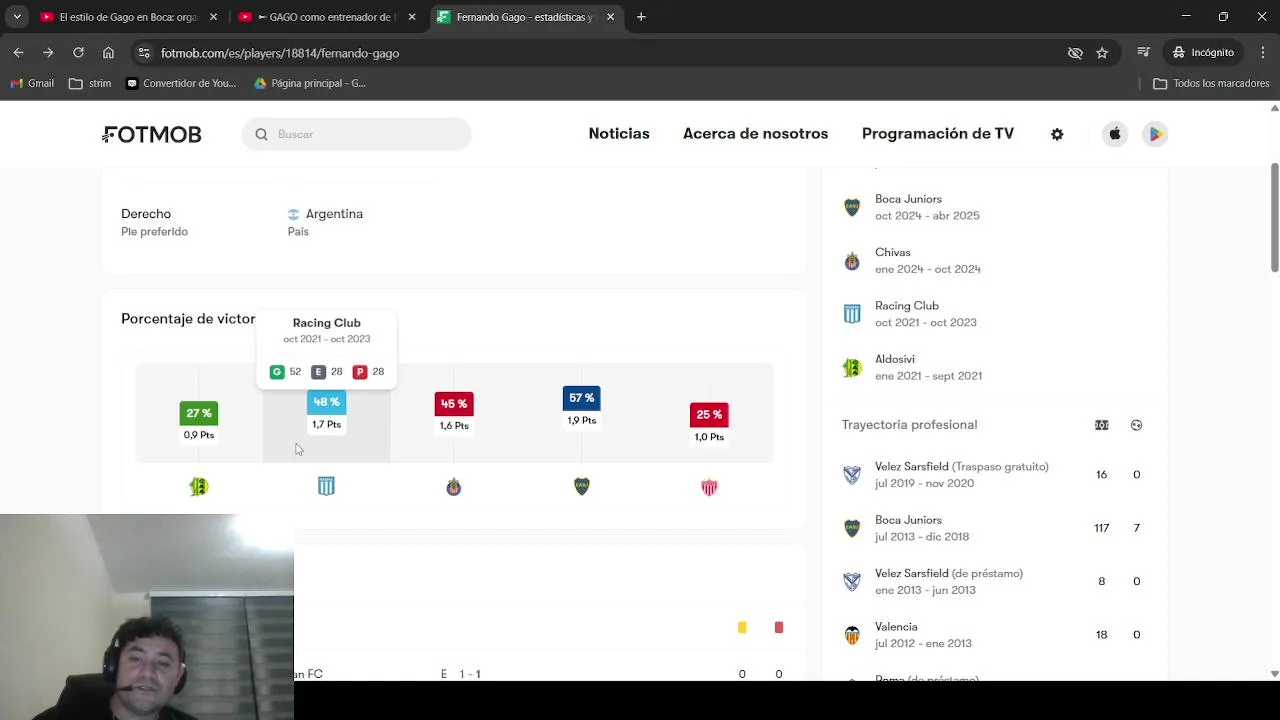Image resolution: width=1280 pixels, height=720 pixels.
Task: Click the Racing Club crest below the chart
Action: (x=326, y=487)
